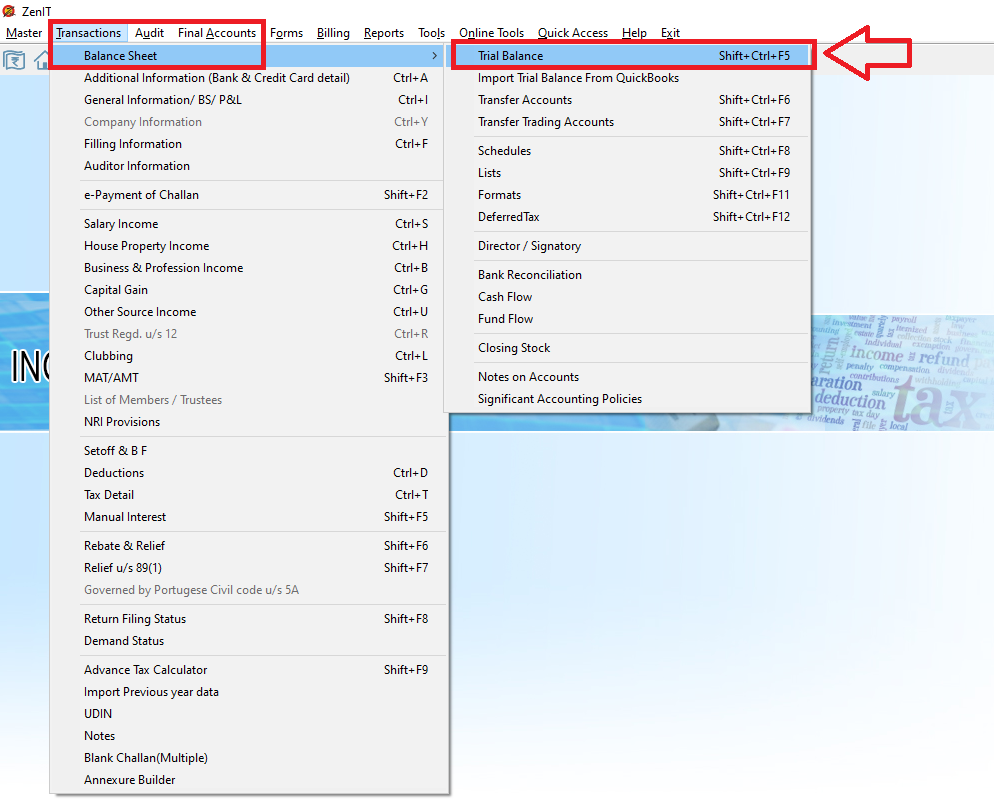Open the Master menu
The image size is (994, 811).
click(24, 33)
